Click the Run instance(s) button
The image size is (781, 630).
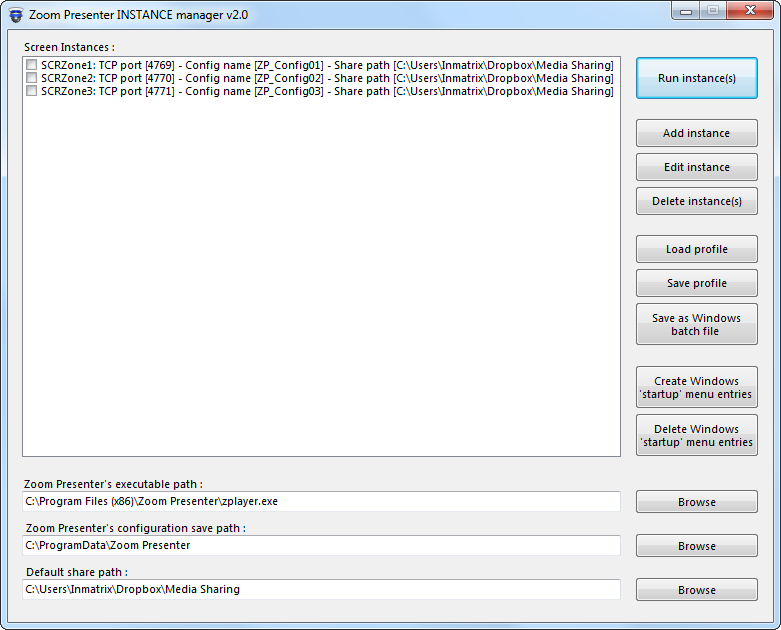[696, 78]
